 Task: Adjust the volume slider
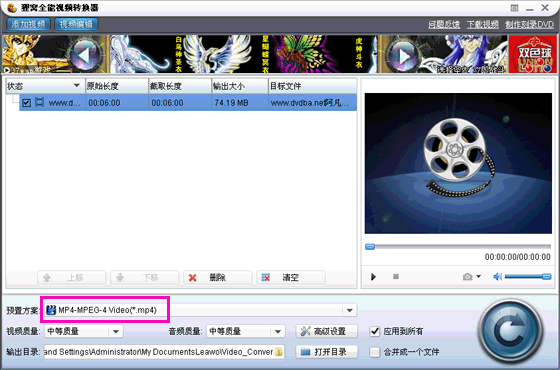click(x=528, y=276)
